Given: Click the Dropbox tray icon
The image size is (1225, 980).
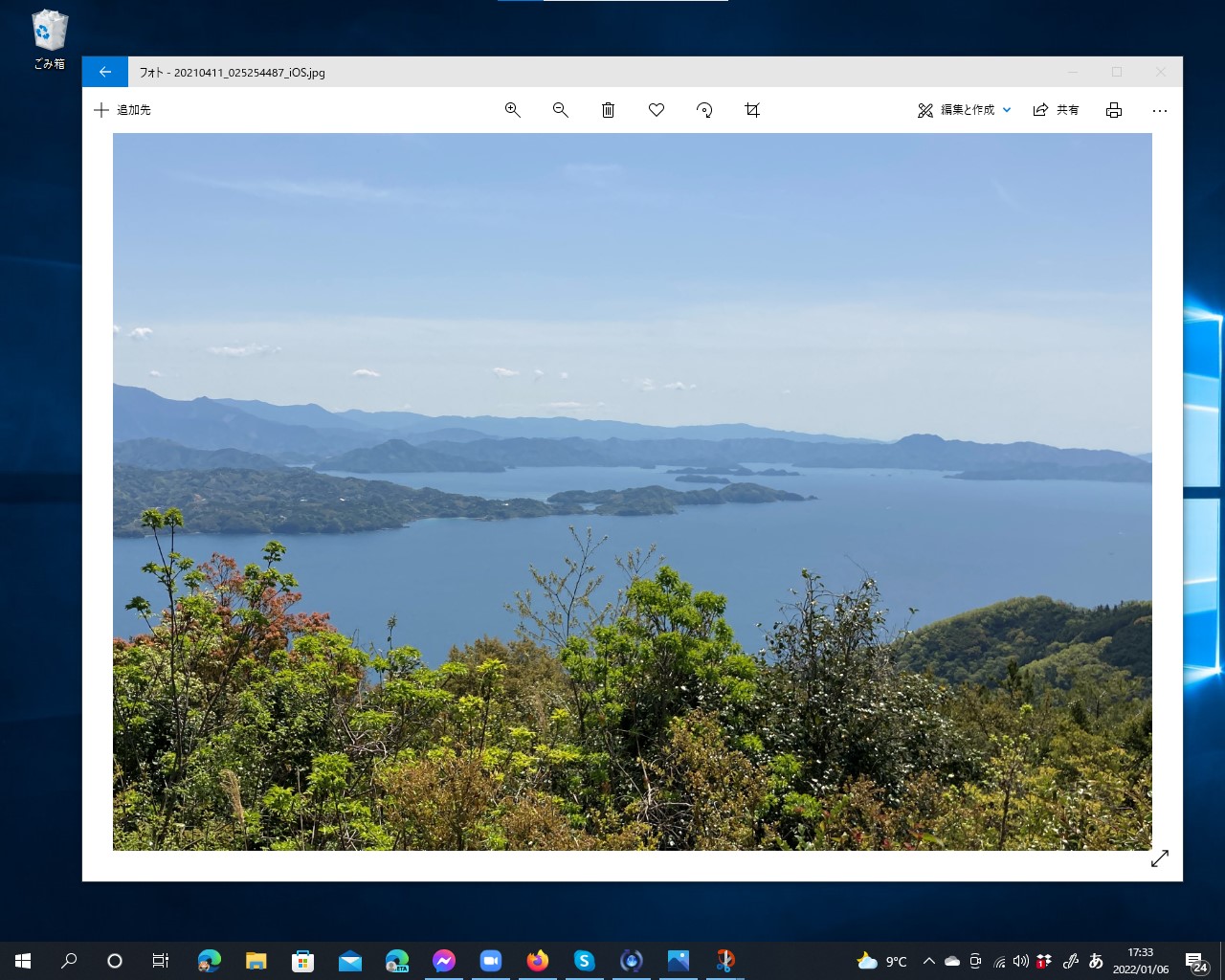Looking at the screenshot, I should point(1043,961).
